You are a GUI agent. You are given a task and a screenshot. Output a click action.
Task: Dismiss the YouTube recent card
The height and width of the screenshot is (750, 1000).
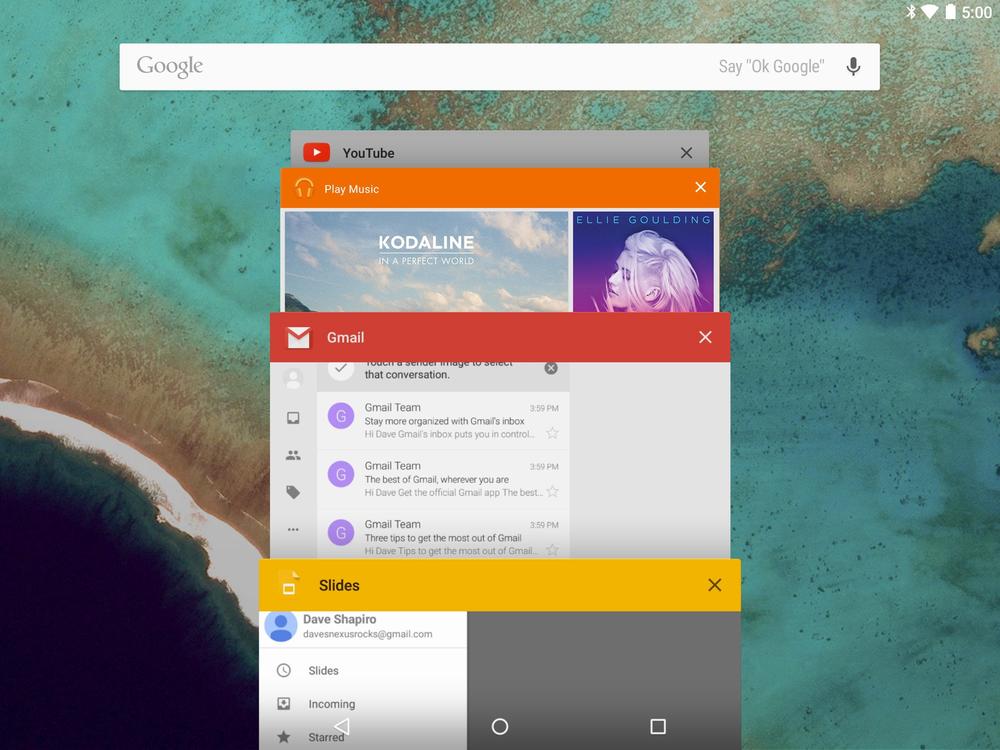pos(686,153)
